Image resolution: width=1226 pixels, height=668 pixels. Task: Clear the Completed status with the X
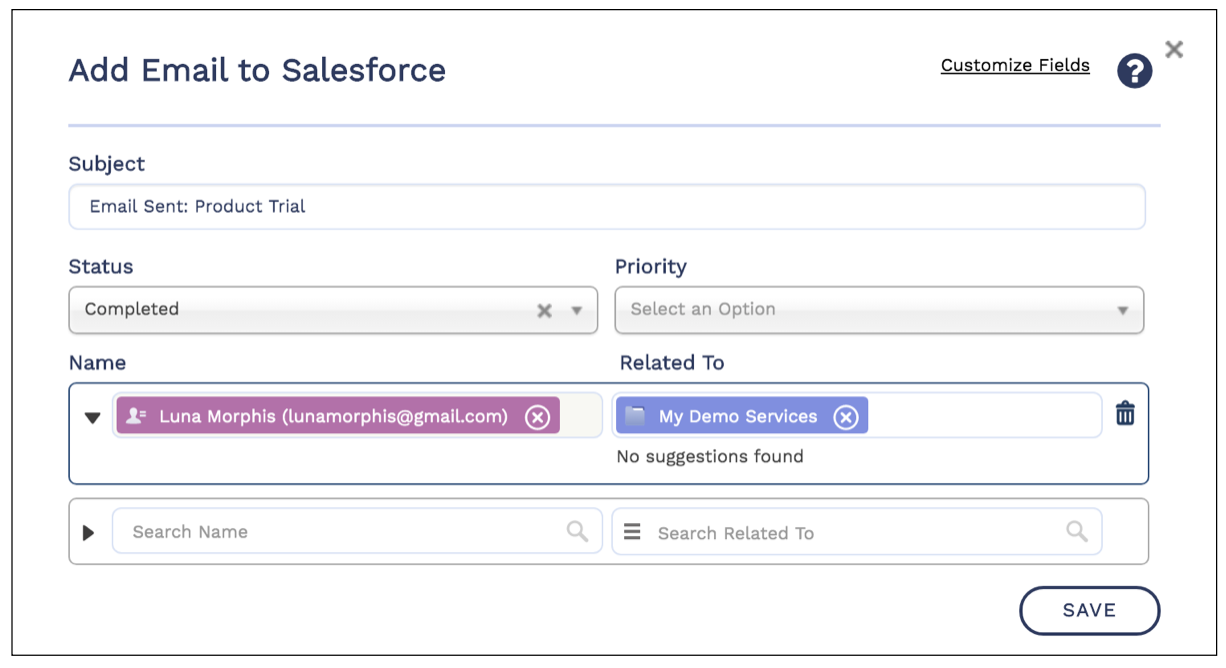(x=544, y=310)
